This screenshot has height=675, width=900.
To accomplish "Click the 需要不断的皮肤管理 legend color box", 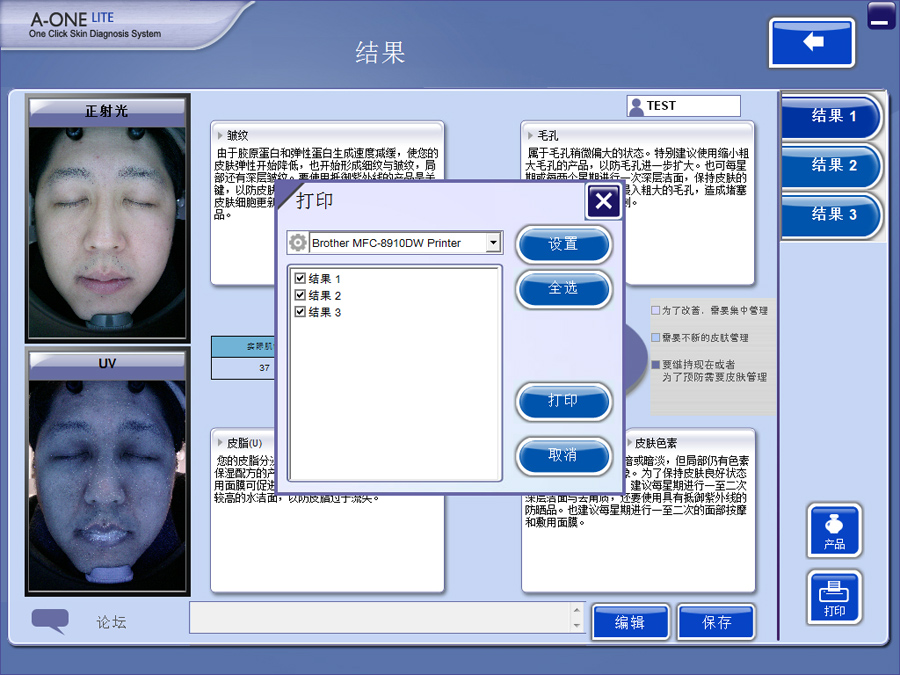I will coord(655,338).
